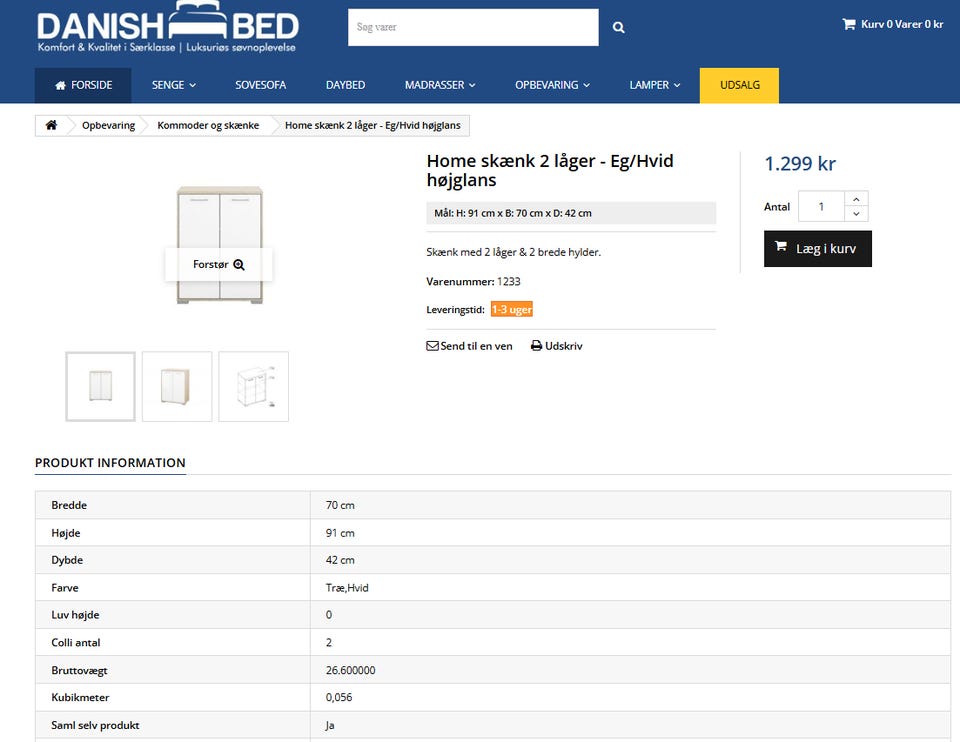Click the Antal quantity input field

tap(822, 206)
